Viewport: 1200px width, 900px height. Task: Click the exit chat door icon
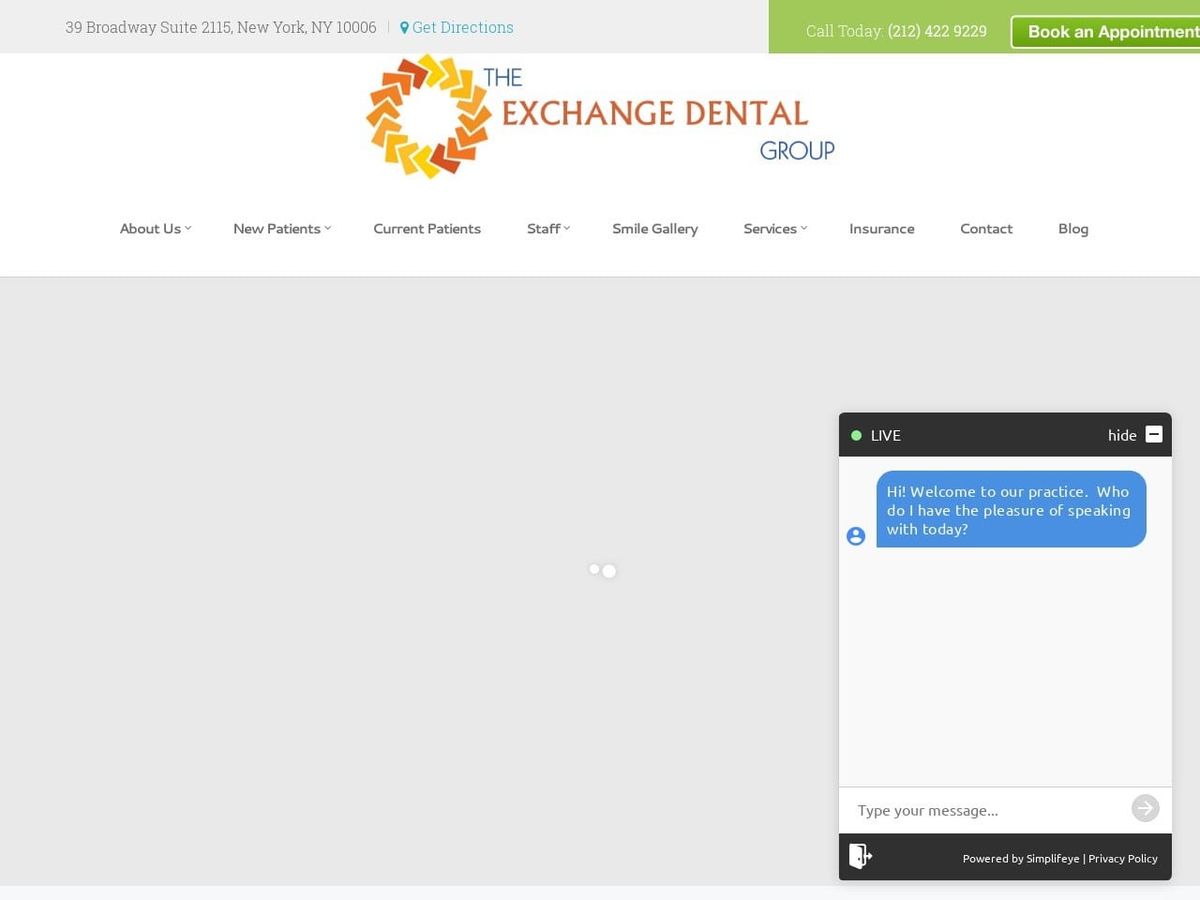click(x=860, y=856)
